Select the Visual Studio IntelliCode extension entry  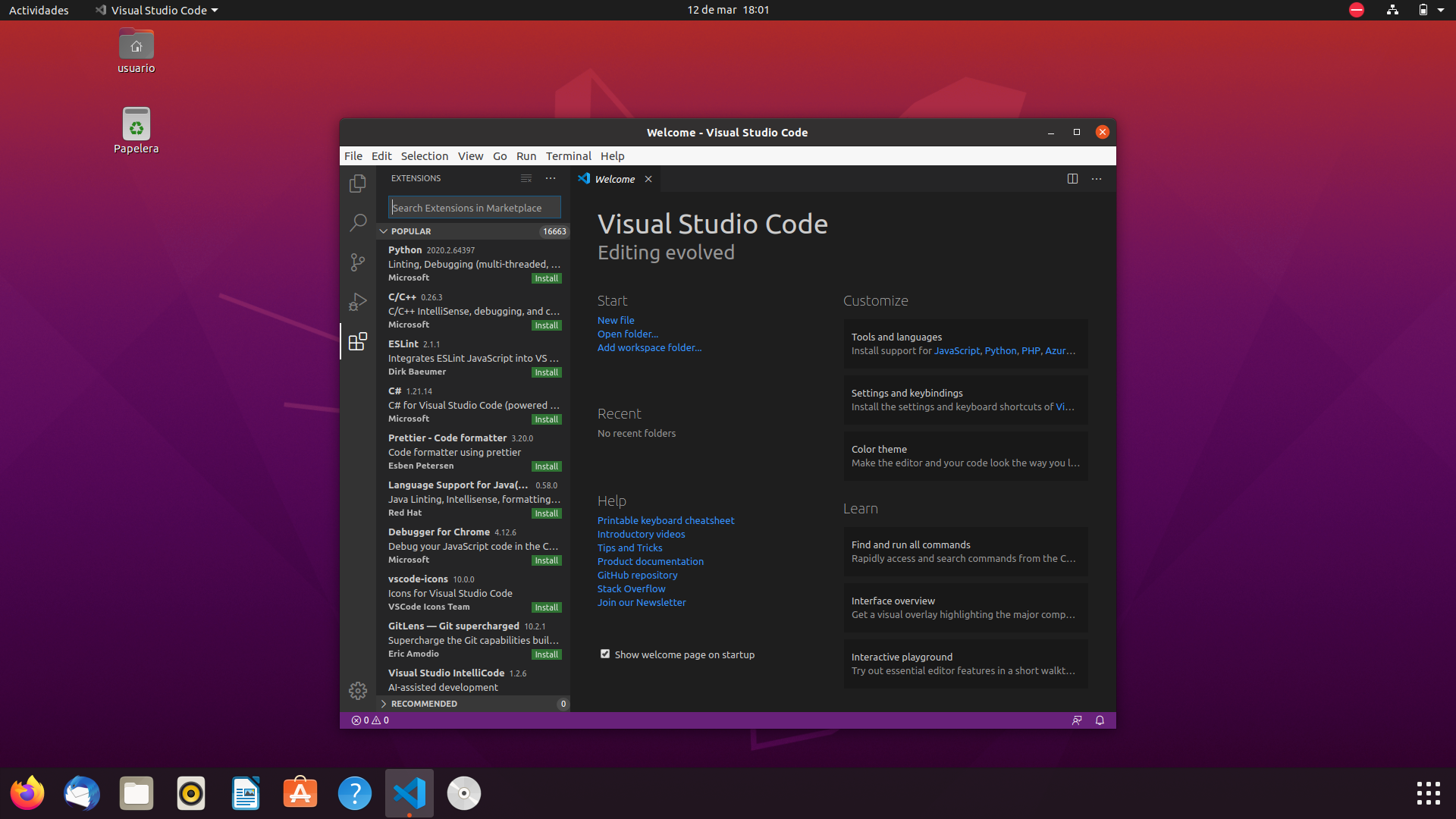tap(473, 679)
